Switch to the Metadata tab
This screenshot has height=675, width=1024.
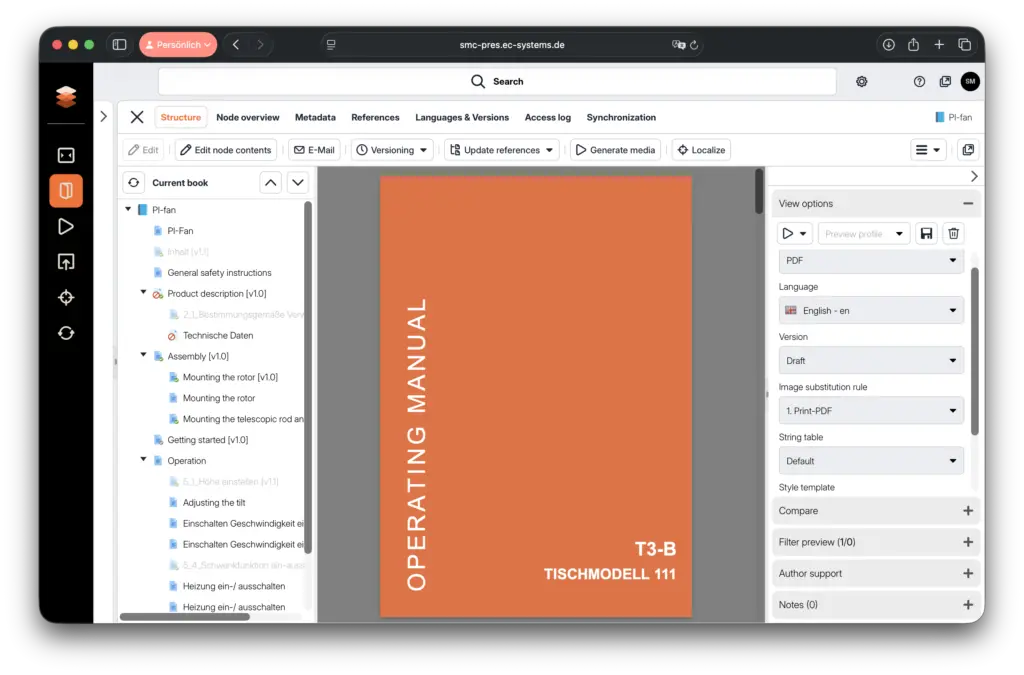tap(315, 117)
